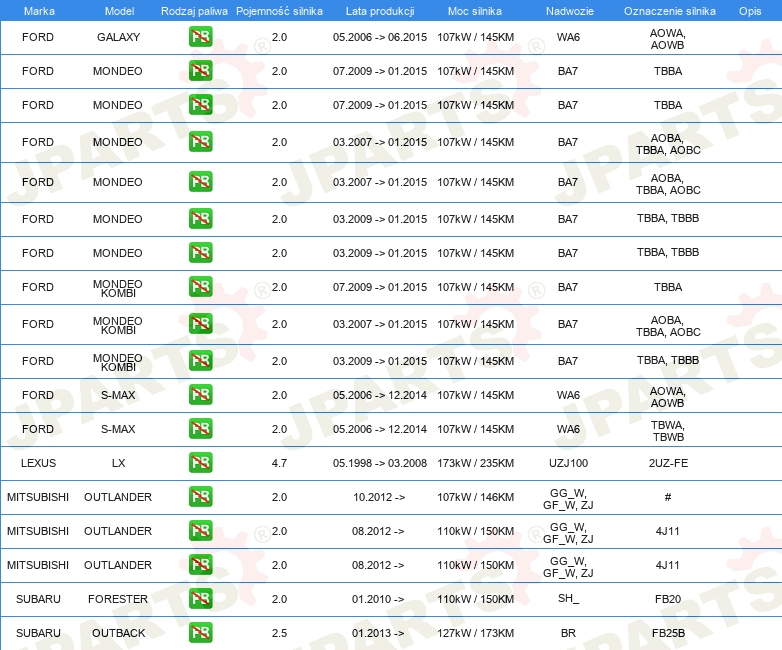Select 05.2006 -> 12.2014 in the AOWA S-MAX row
The height and width of the screenshot is (650, 782).
click(x=380, y=395)
